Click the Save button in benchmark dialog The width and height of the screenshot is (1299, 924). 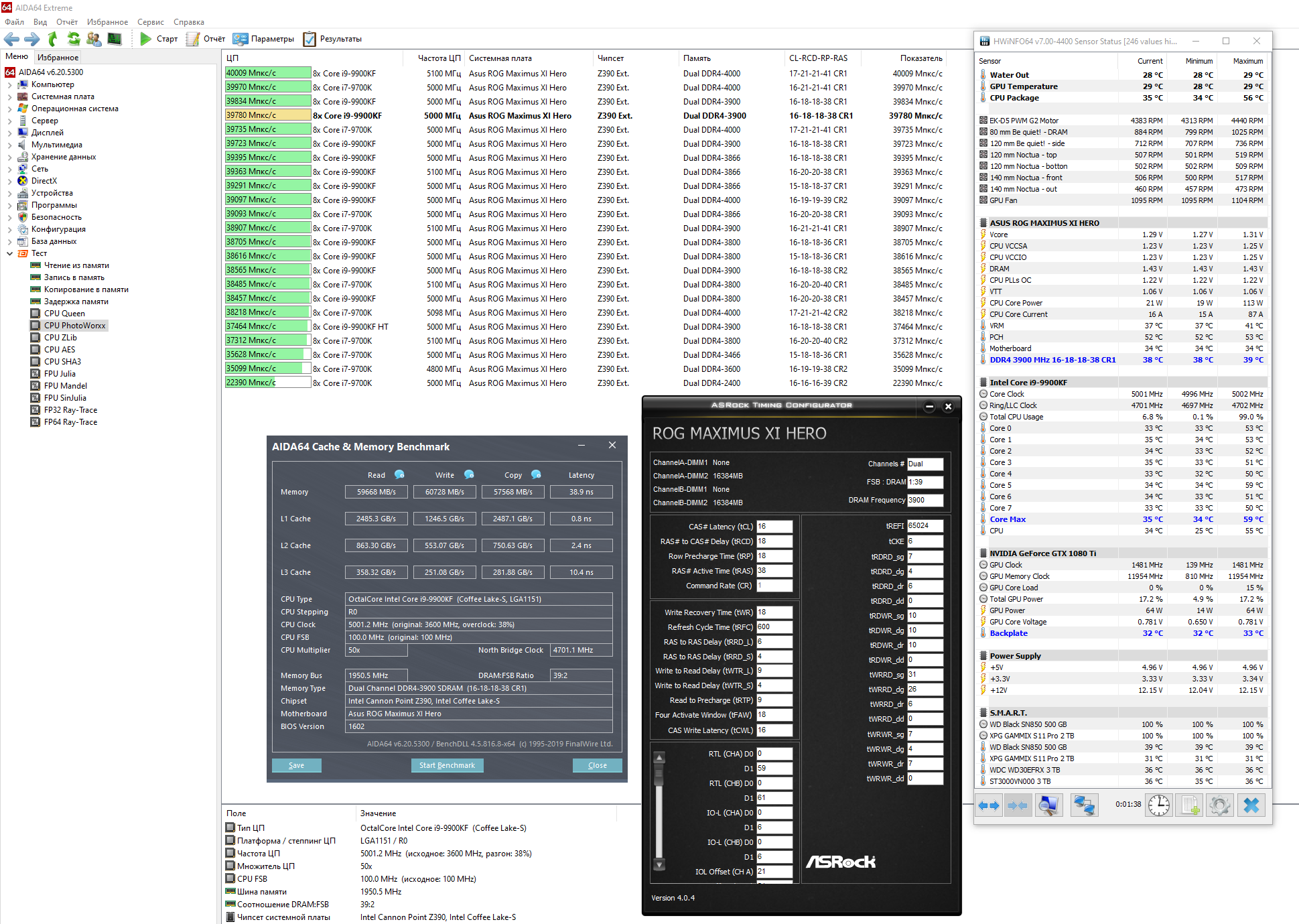[x=296, y=765]
